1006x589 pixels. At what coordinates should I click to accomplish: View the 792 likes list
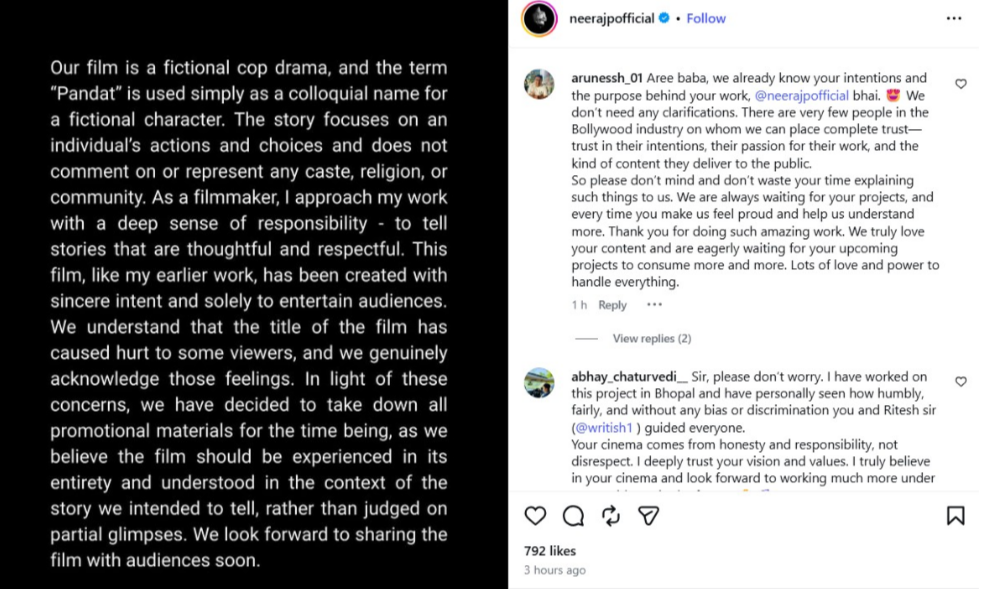[x=550, y=551]
